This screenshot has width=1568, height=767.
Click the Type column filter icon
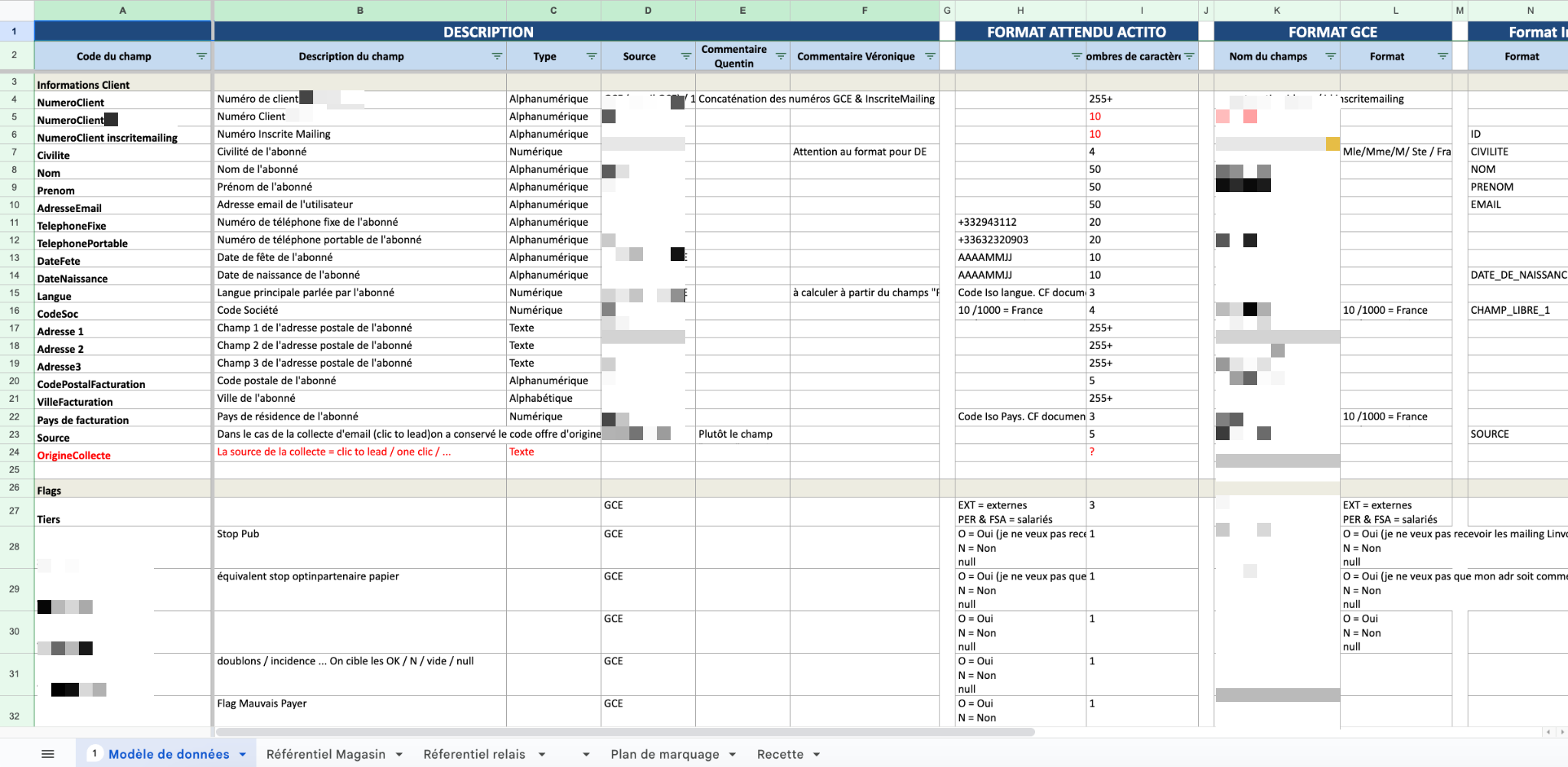591,57
